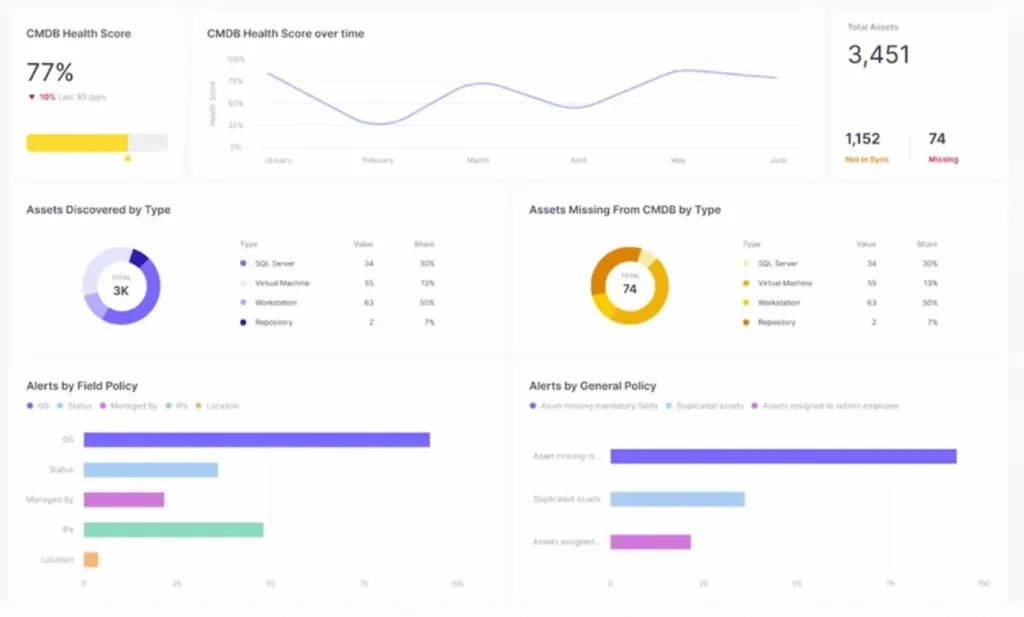
Task: Click the yellow triangle marker under health bar
Action: pos(127,157)
